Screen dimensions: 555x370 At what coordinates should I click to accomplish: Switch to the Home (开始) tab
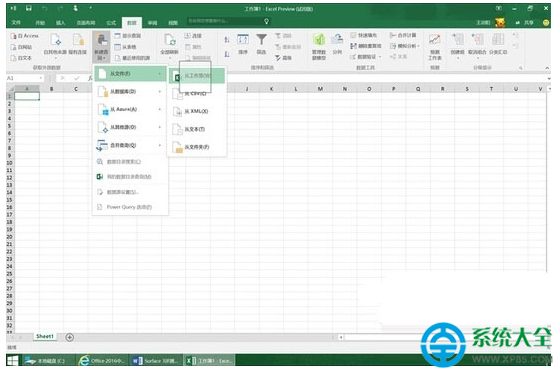(40, 23)
